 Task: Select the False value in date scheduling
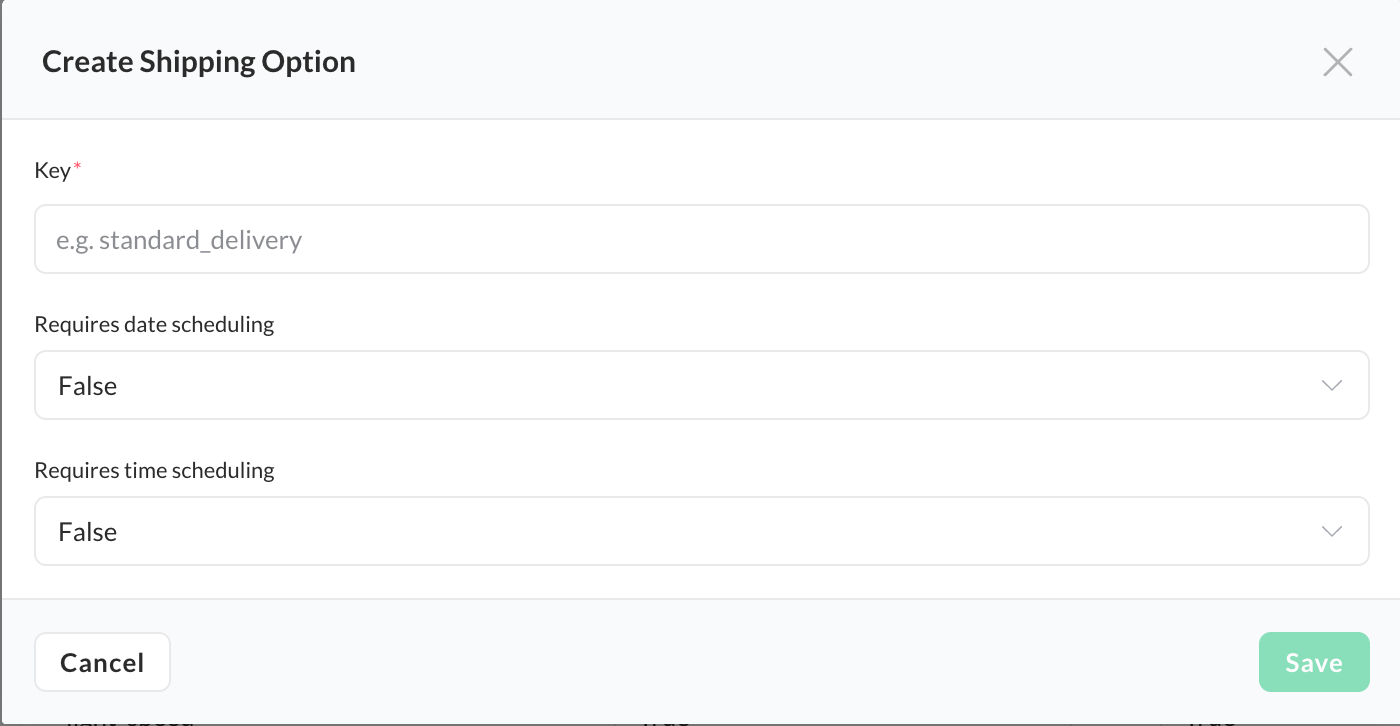pyautogui.click(x=88, y=386)
